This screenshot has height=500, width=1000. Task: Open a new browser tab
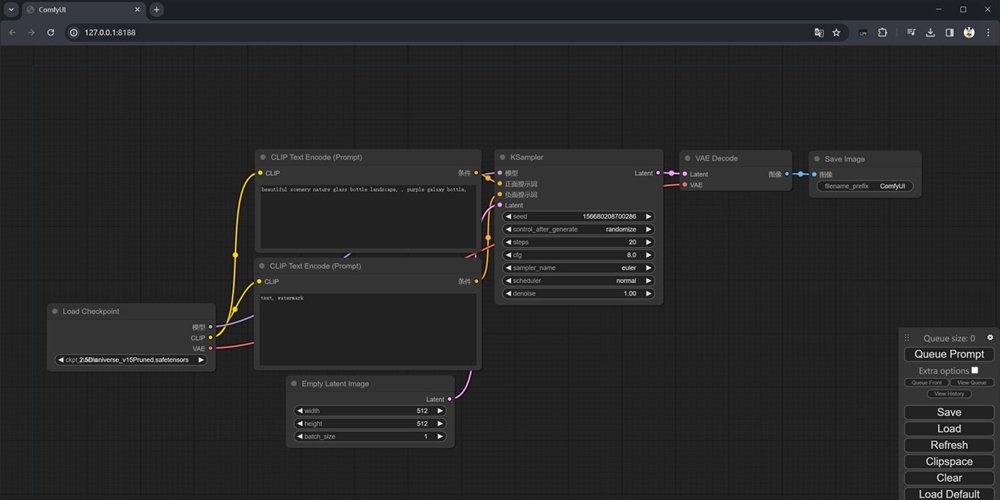156,10
